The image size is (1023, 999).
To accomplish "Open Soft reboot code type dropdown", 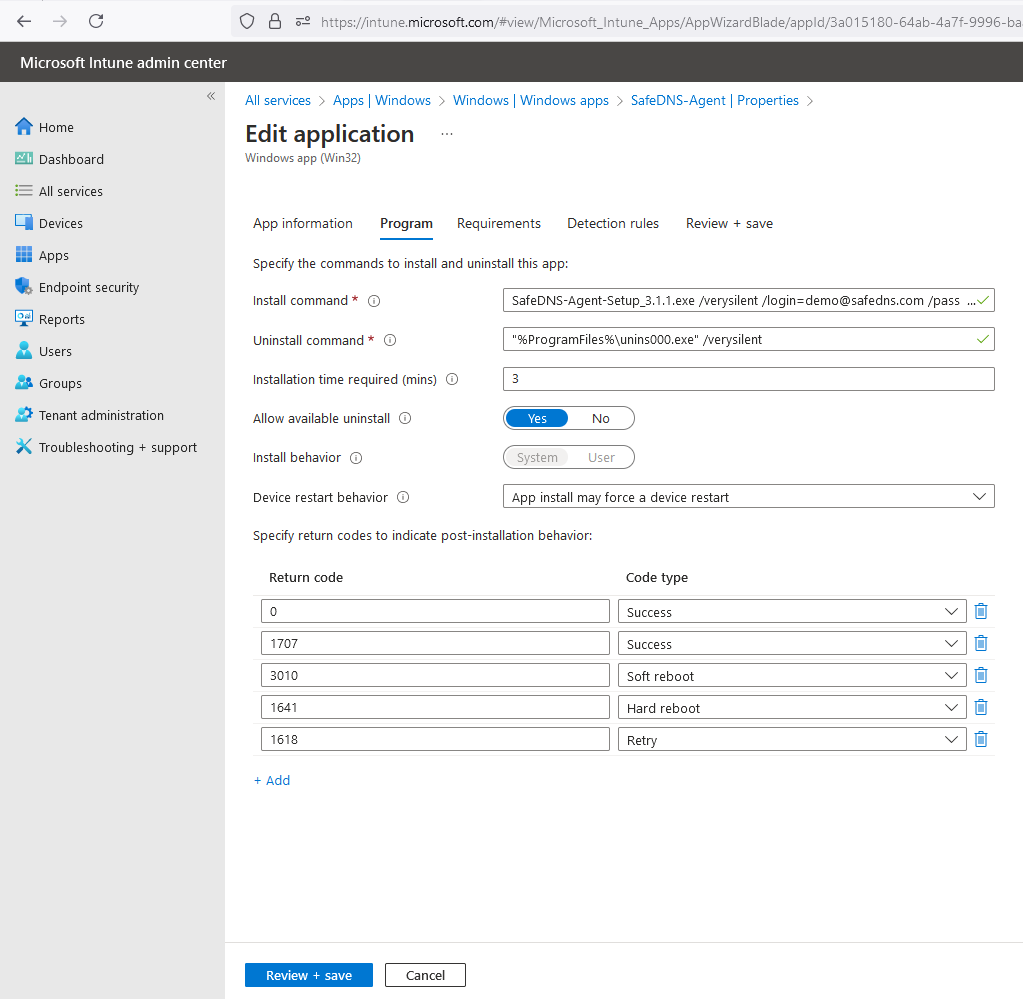I will point(792,675).
